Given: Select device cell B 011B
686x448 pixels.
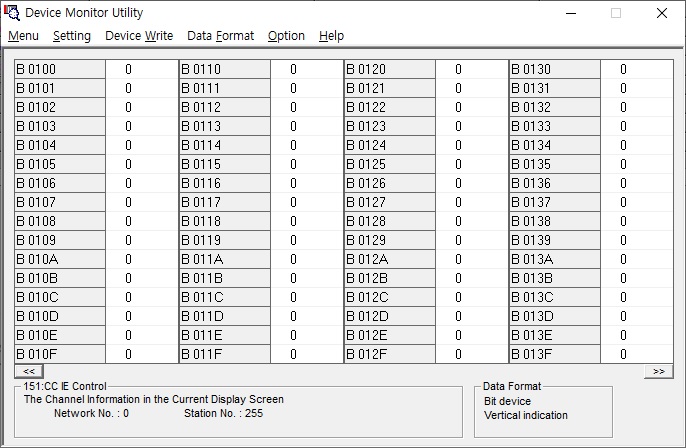Looking at the screenshot, I should (x=225, y=278).
